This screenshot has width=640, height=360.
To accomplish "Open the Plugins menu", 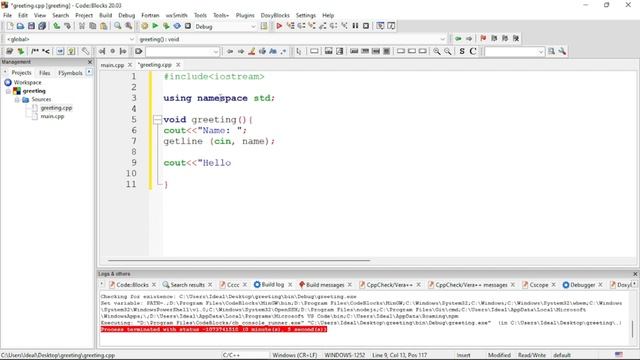I will (x=245, y=15).
